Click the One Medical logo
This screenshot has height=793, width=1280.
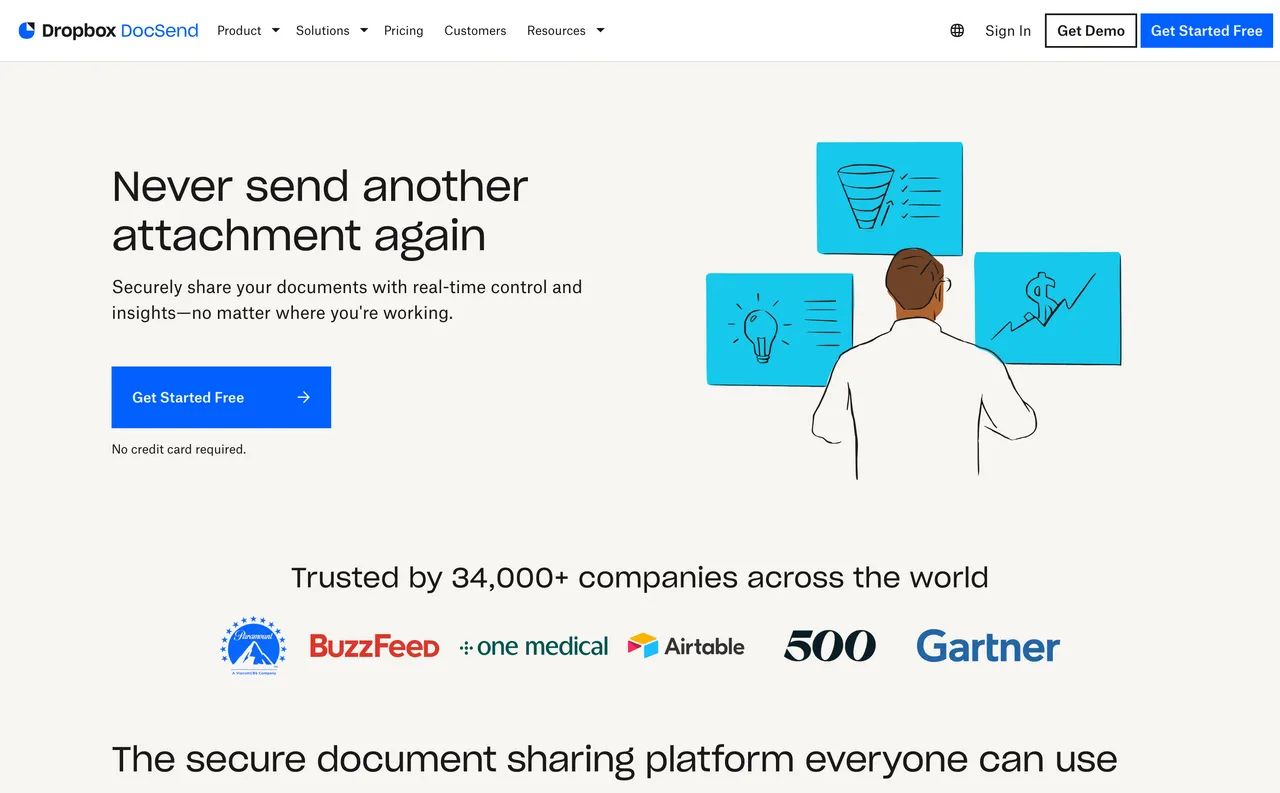(x=533, y=645)
